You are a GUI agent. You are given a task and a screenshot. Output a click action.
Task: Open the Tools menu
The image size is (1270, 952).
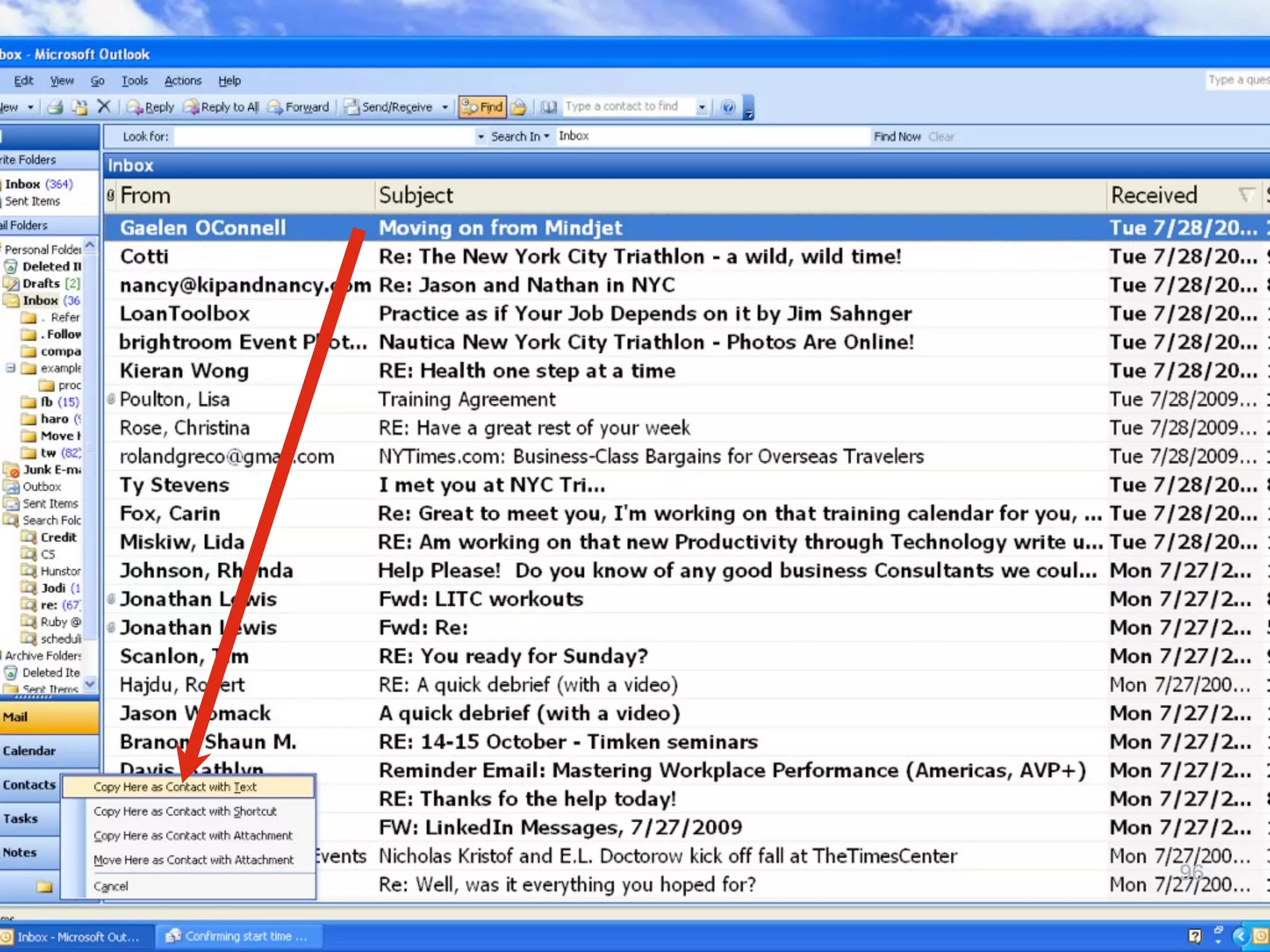pyautogui.click(x=134, y=81)
